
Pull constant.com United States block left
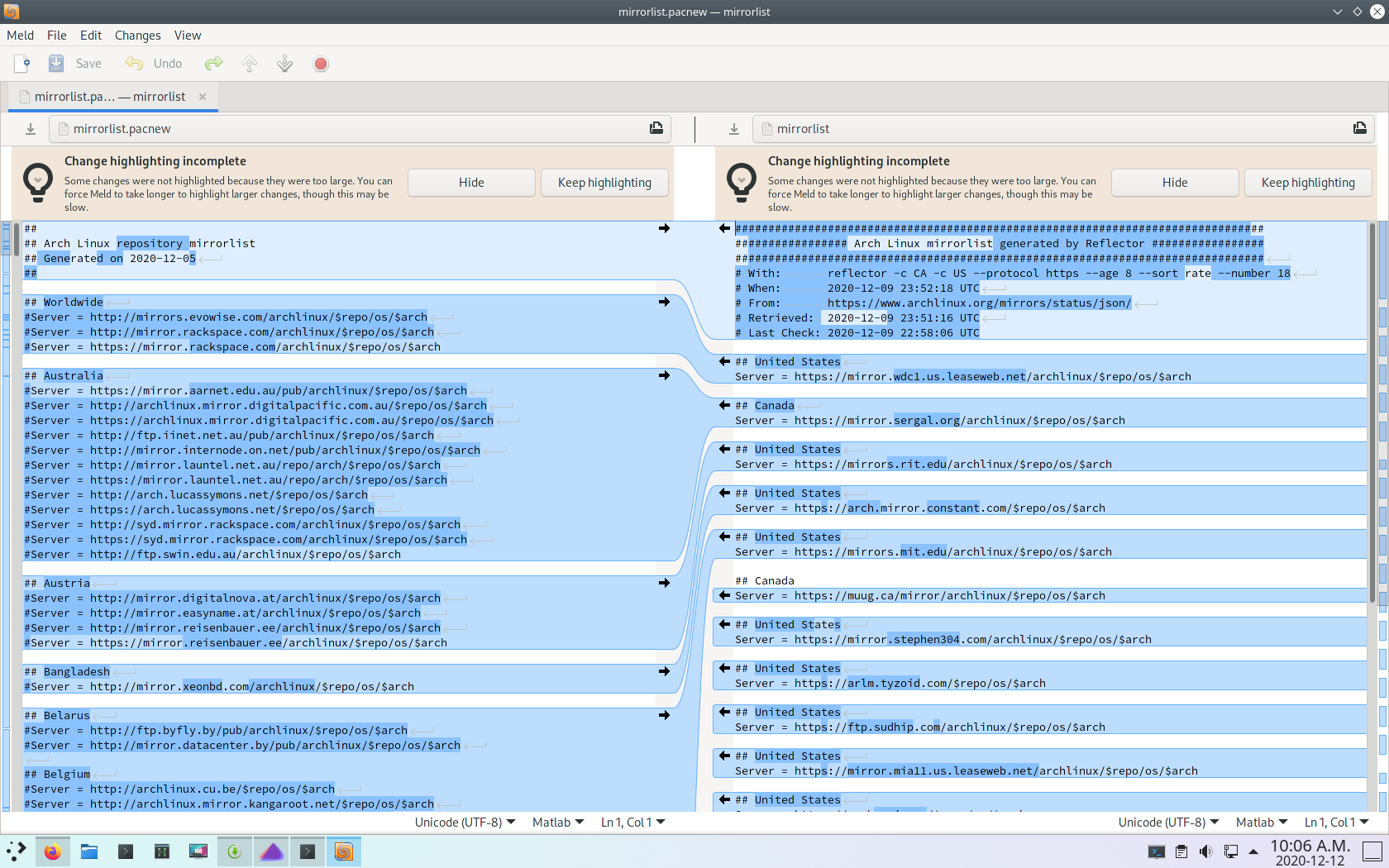pos(724,493)
